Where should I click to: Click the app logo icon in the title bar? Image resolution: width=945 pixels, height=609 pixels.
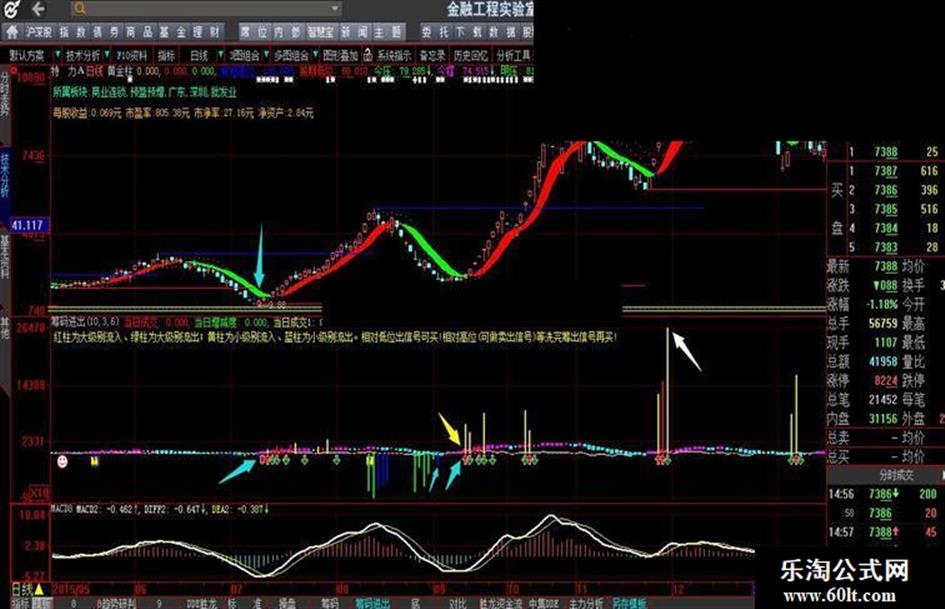click(12, 8)
